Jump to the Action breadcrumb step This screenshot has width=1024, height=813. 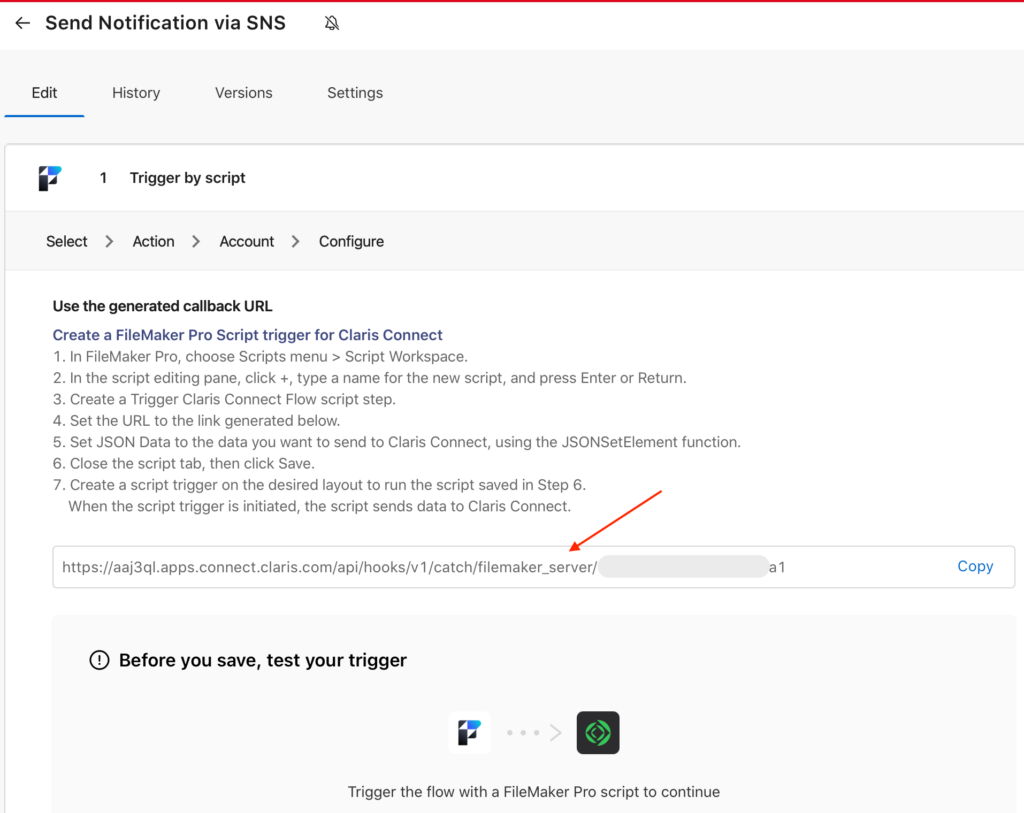click(x=153, y=241)
